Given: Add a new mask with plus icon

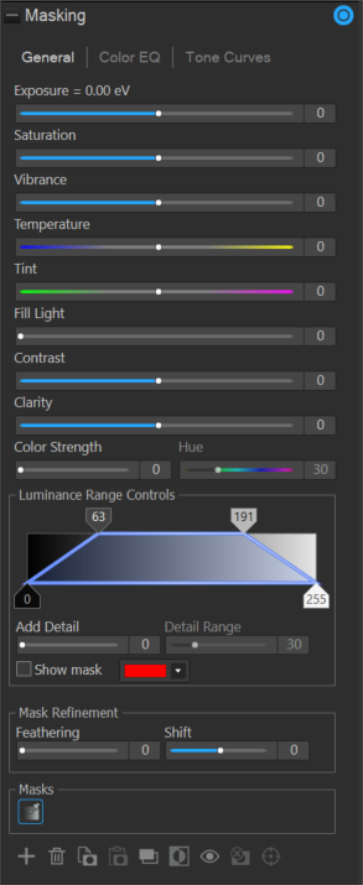Looking at the screenshot, I should [x=26, y=856].
